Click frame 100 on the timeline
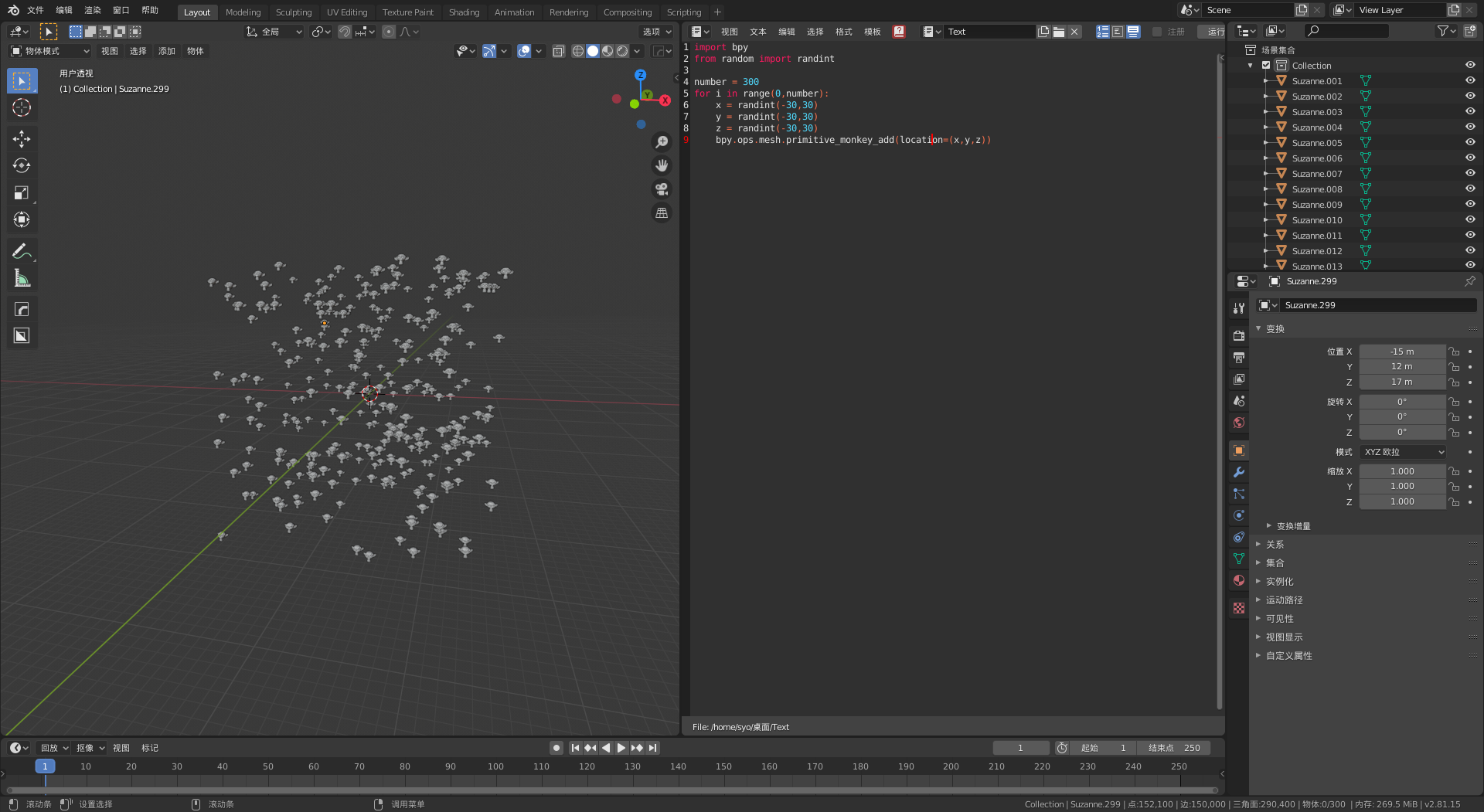Screen dimensions: 1484x812 click(x=495, y=767)
